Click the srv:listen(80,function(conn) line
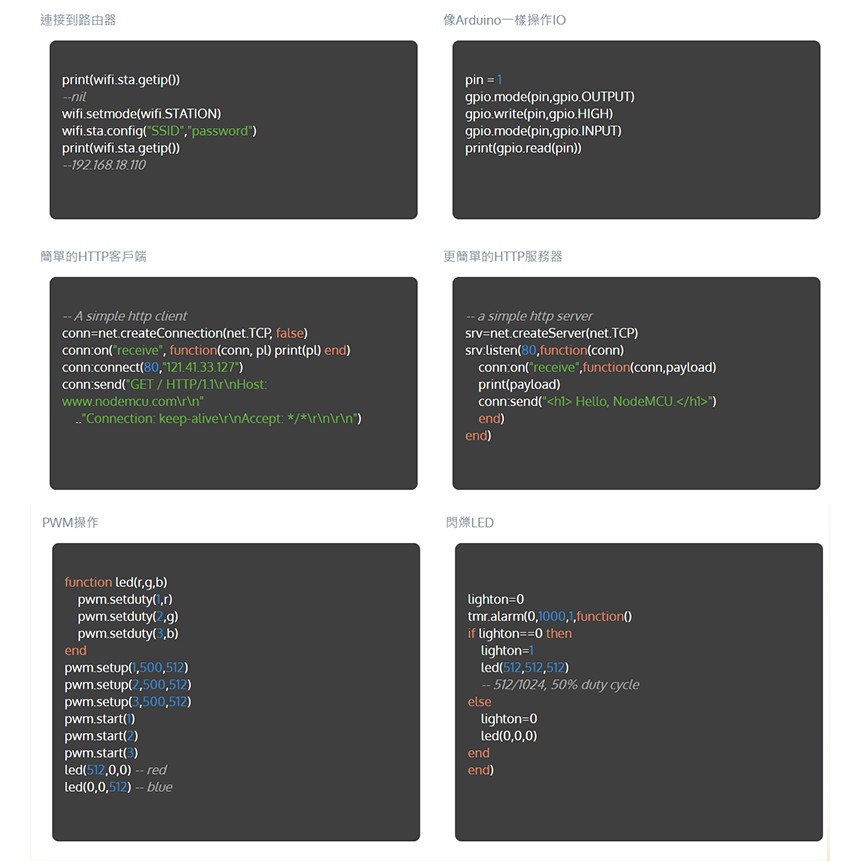 [x=544, y=350]
